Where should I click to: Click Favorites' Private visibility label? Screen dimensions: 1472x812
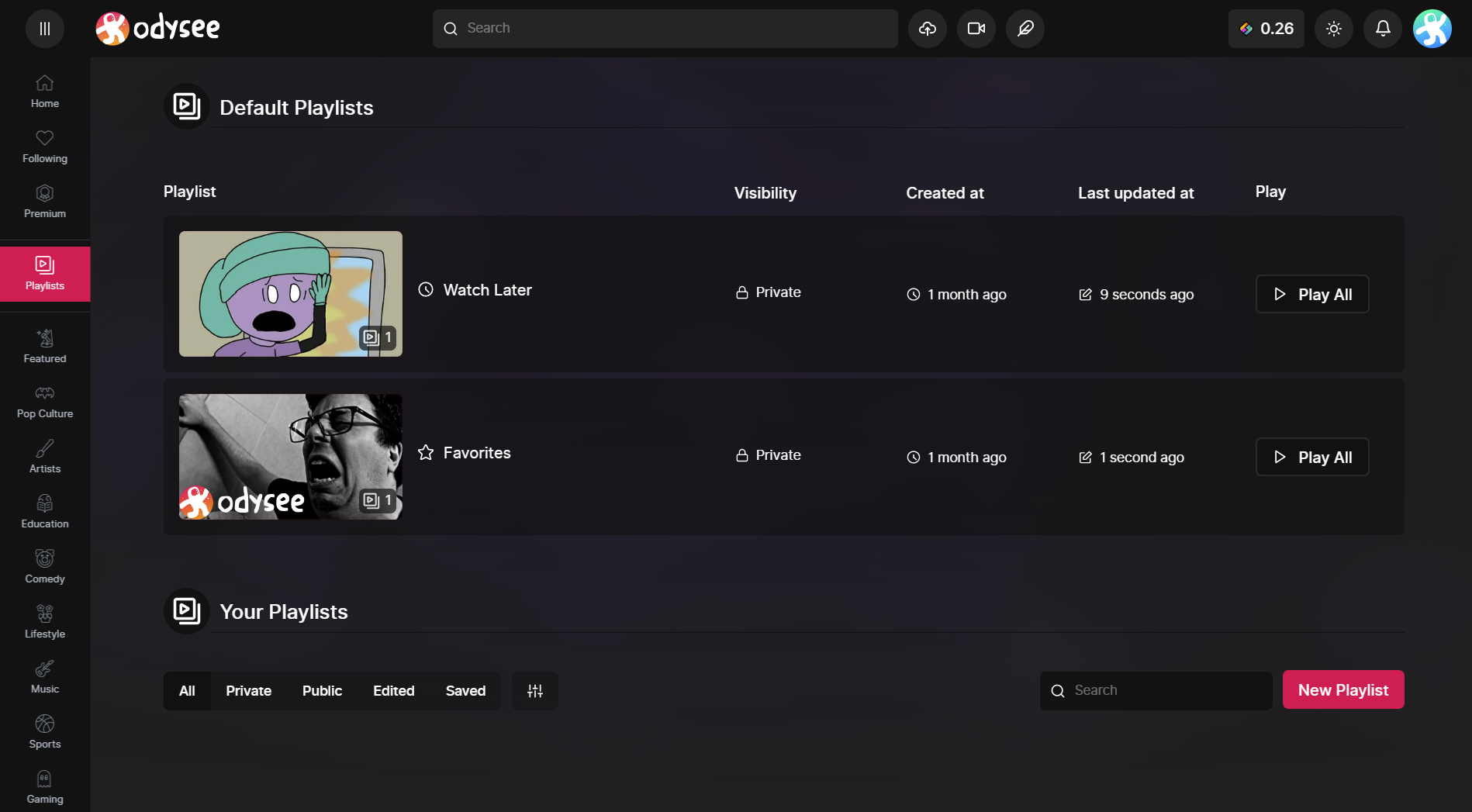pyautogui.click(x=769, y=455)
